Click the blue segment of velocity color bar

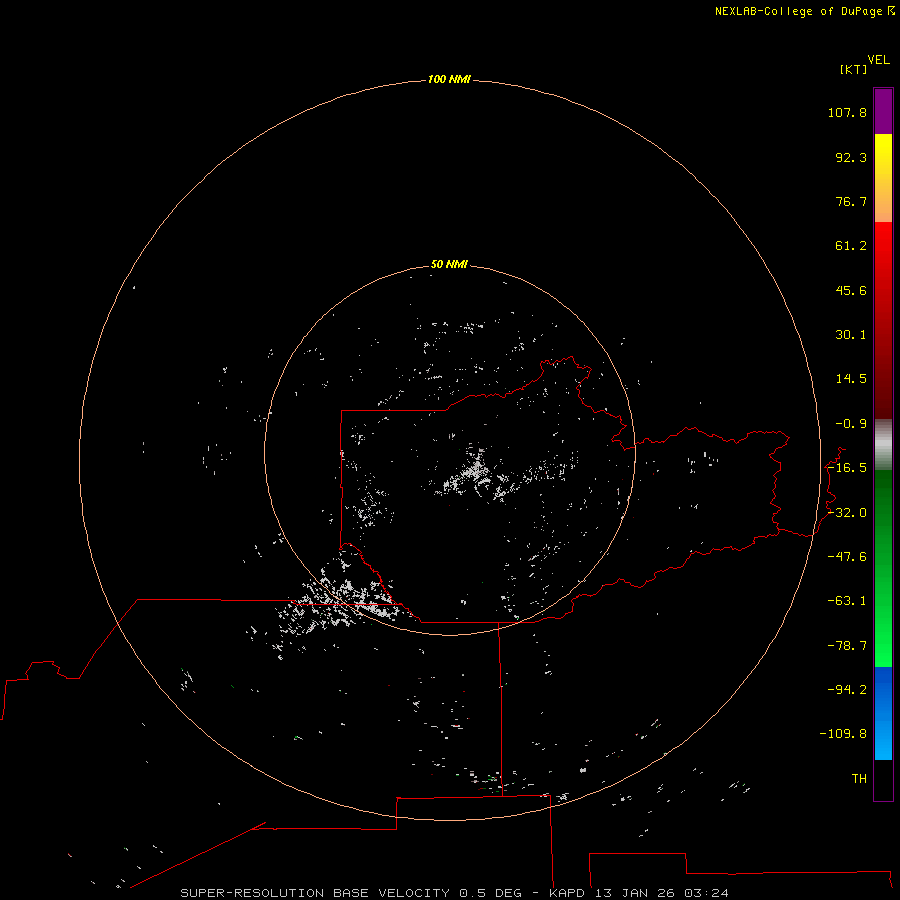883,713
